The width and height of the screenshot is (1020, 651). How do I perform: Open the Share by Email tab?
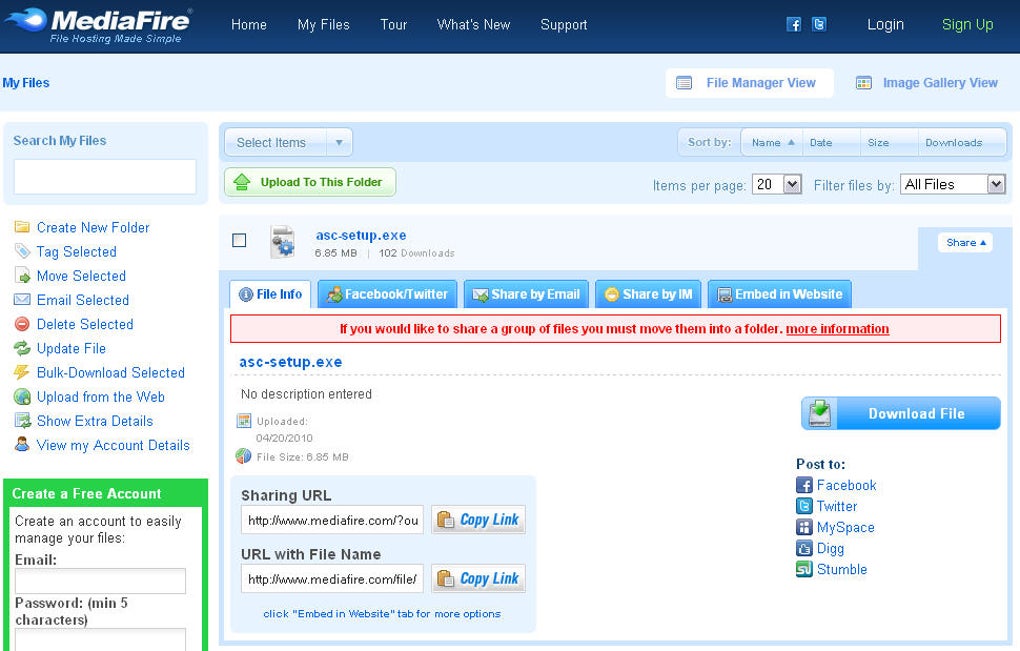pos(526,294)
